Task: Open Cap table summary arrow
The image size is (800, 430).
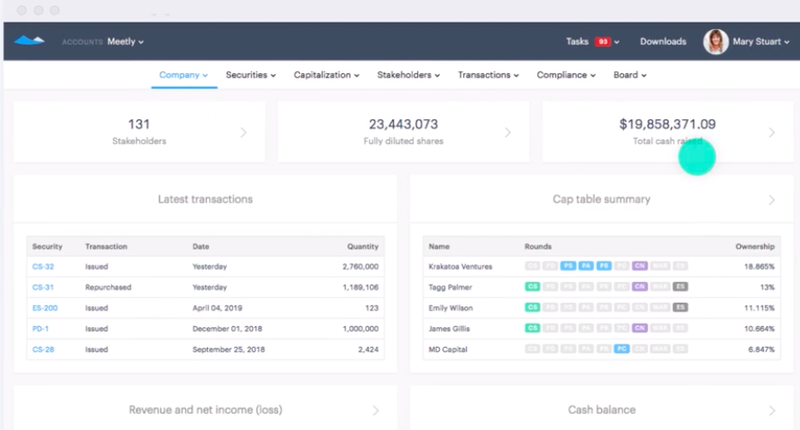Action: (771, 200)
